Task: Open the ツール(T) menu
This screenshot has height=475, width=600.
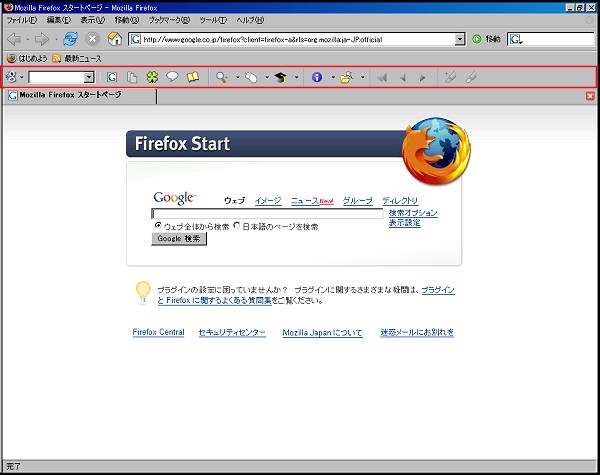Action: (x=212, y=20)
